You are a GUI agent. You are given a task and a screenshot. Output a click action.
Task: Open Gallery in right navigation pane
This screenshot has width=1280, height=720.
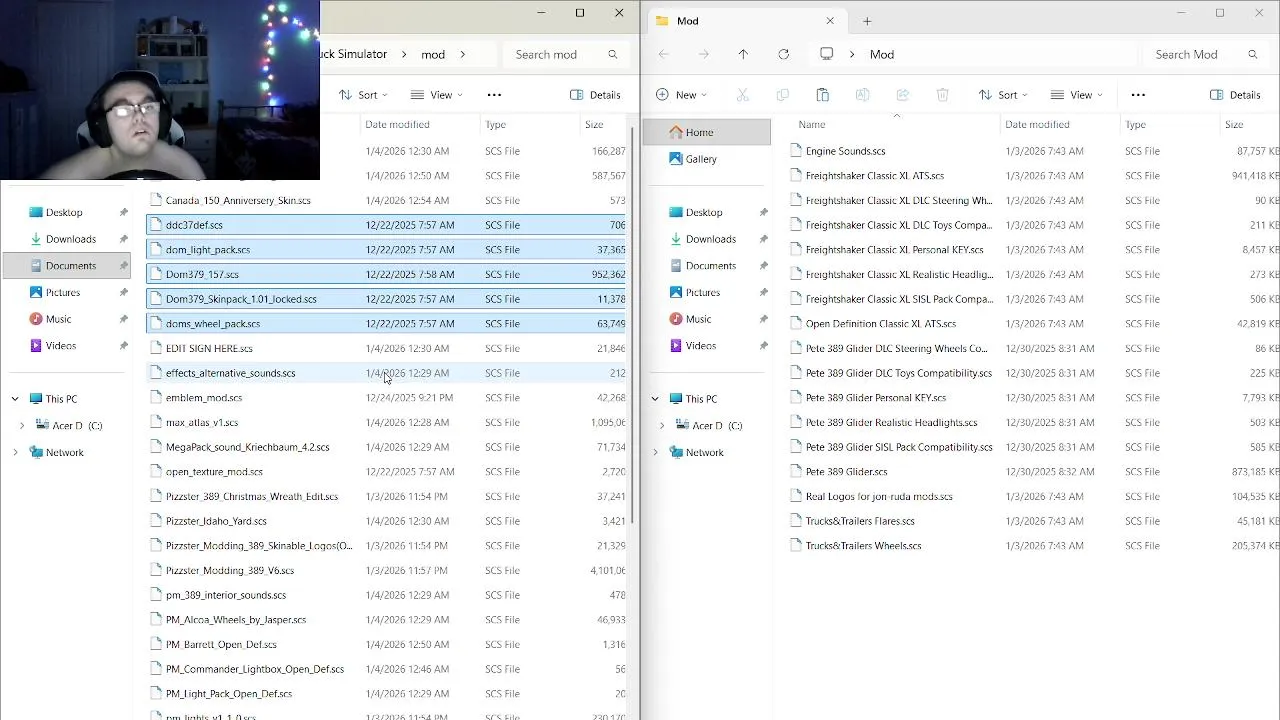click(x=707, y=159)
